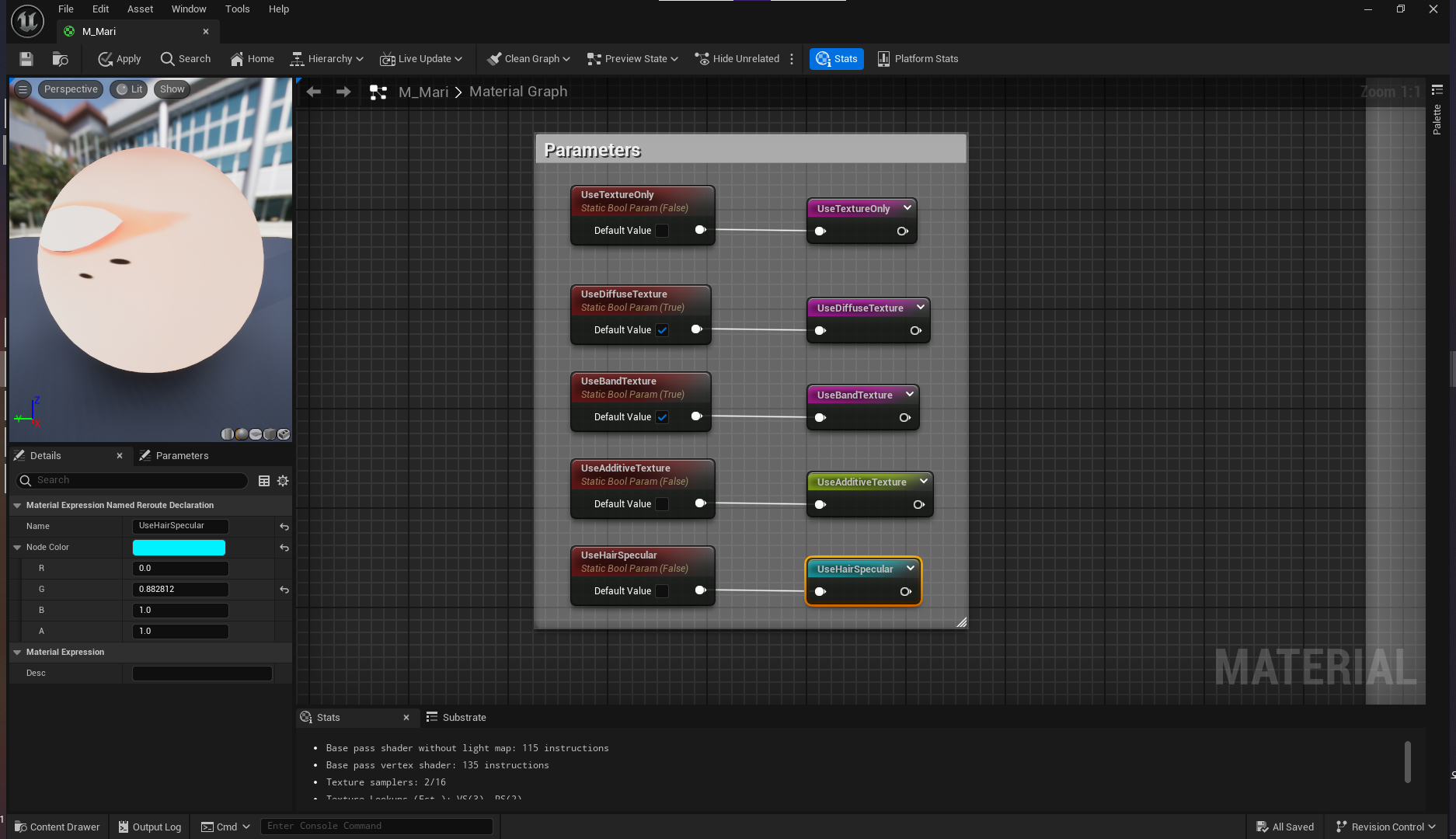Enable the UseAdditiveTexture Default Value checkbox
This screenshot has height=839, width=1456.
click(x=662, y=504)
